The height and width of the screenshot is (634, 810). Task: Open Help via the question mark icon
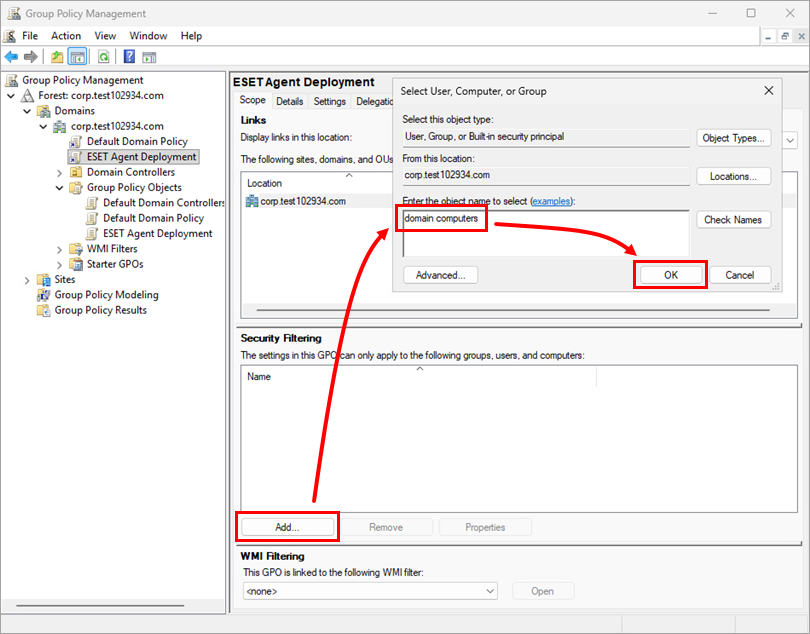pyautogui.click(x=129, y=57)
